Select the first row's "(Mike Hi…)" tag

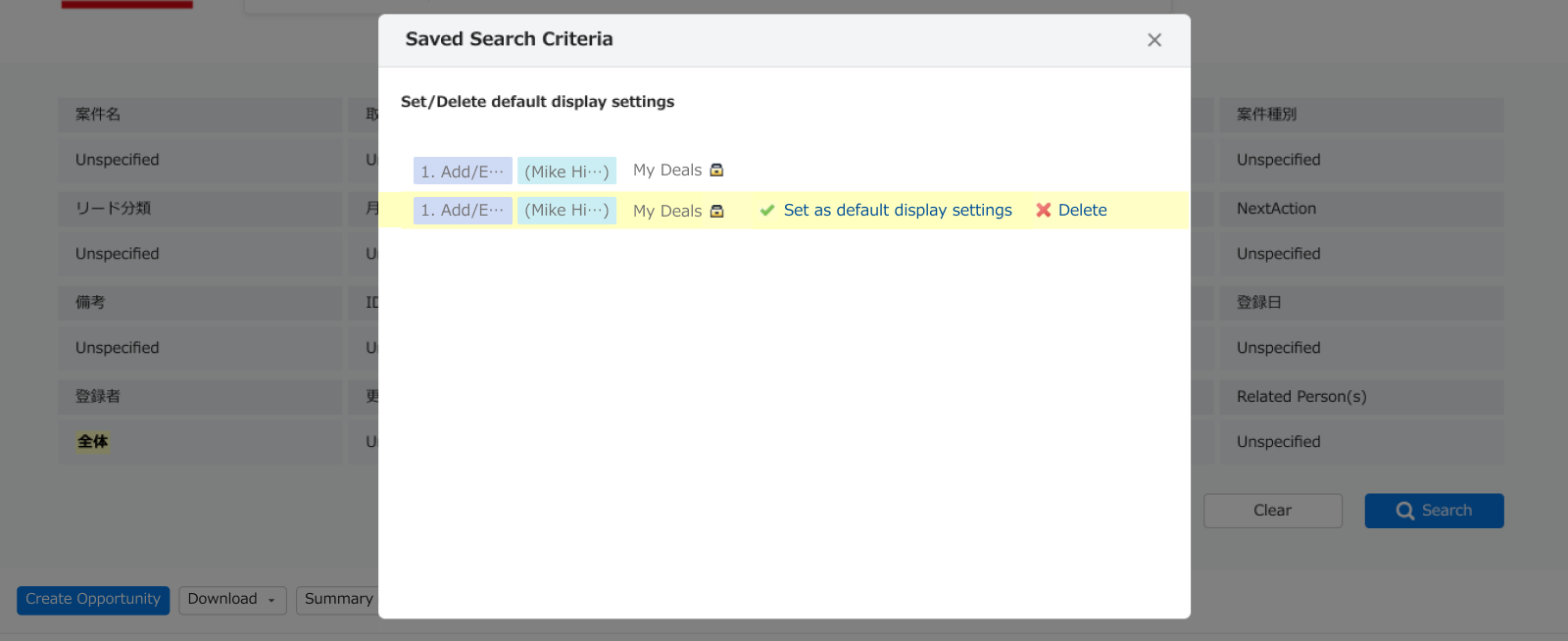(566, 172)
